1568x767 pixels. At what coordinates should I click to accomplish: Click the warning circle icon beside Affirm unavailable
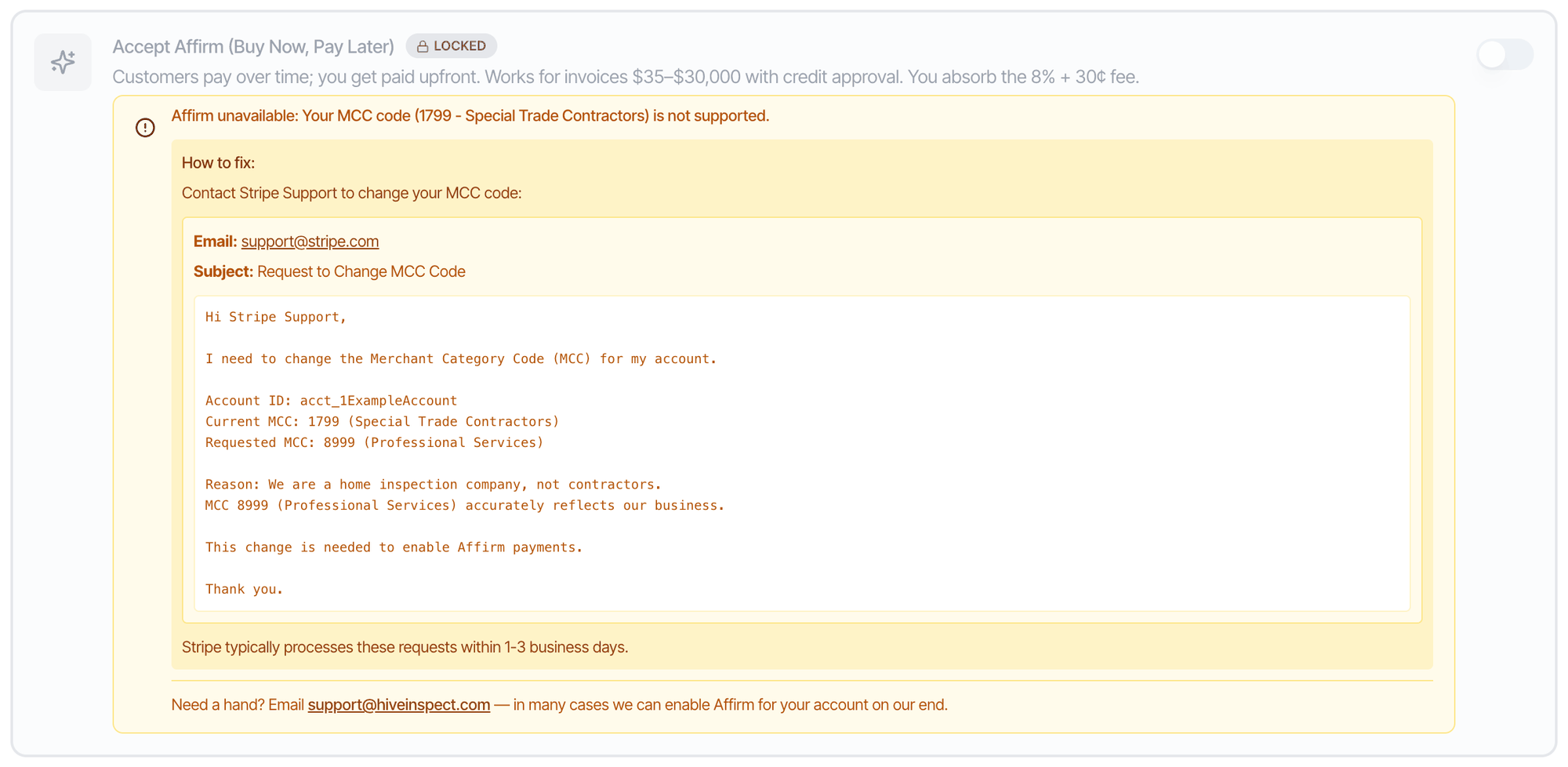tap(145, 127)
